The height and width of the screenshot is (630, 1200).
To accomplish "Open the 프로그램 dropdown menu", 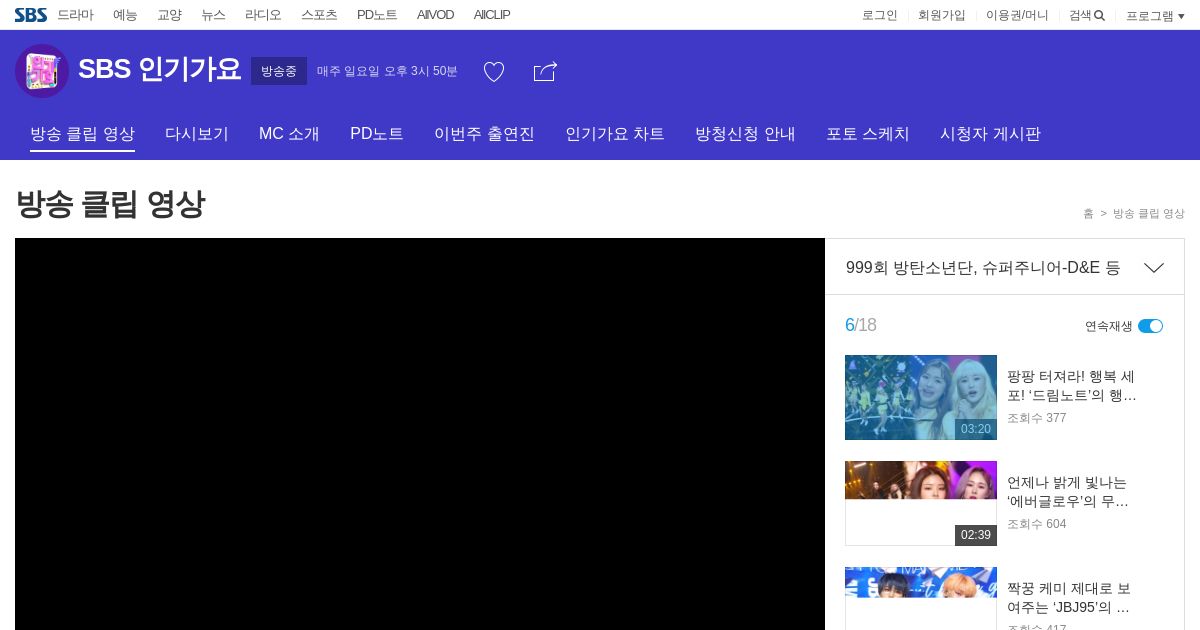I will (x=1155, y=16).
